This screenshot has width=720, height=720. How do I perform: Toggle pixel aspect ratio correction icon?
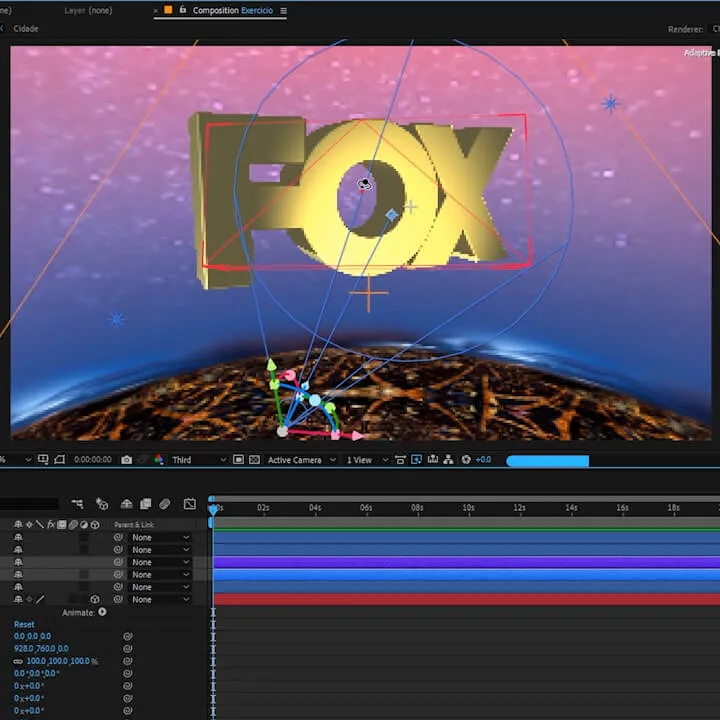click(400, 460)
